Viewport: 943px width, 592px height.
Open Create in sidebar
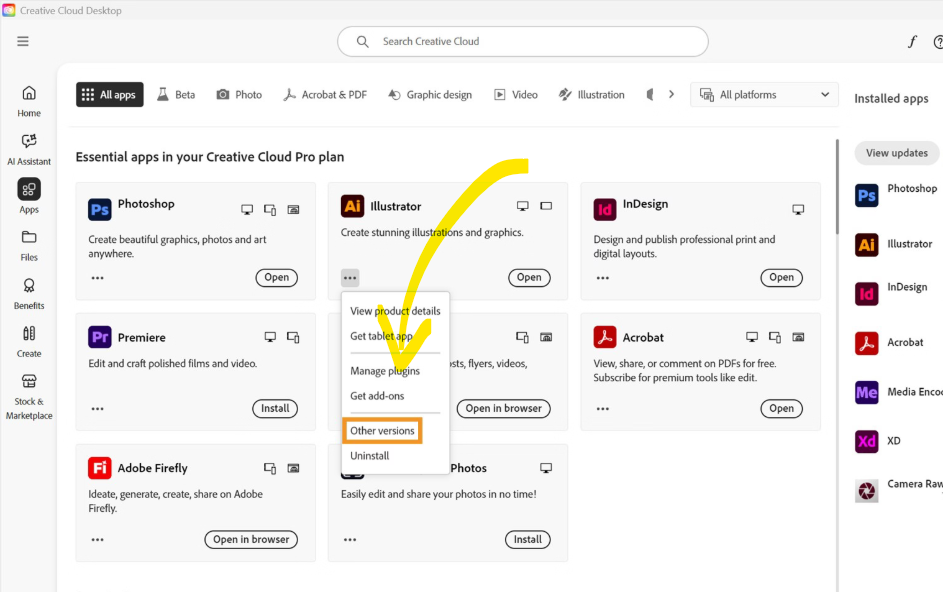pos(29,342)
